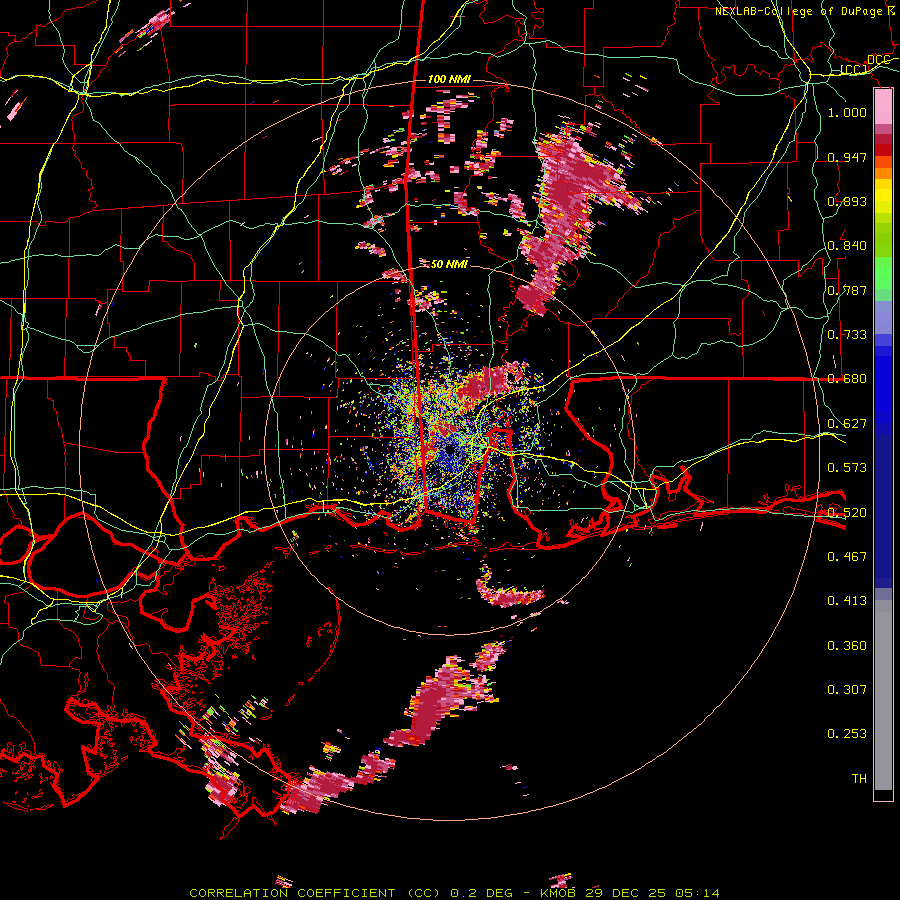Click the 0.733 scale value

(847, 335)
